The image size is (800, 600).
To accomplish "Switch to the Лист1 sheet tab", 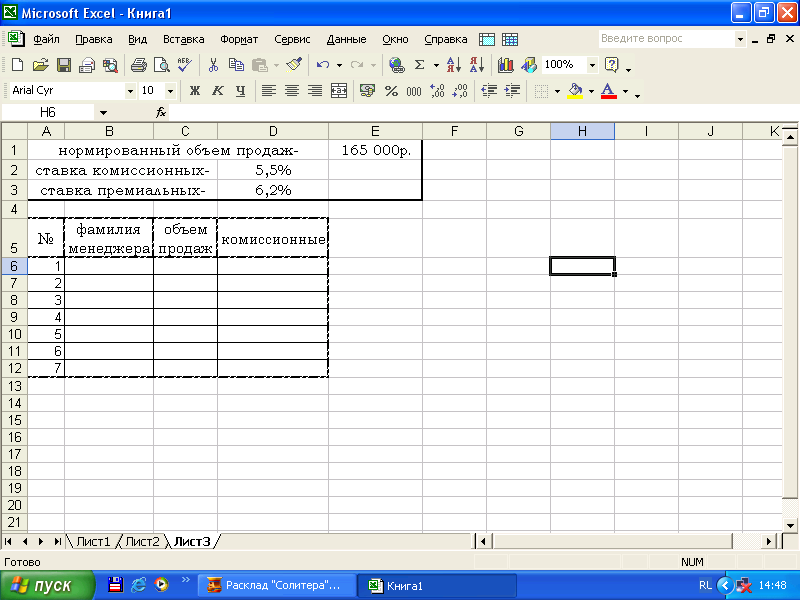I will (x=93, y=541).
